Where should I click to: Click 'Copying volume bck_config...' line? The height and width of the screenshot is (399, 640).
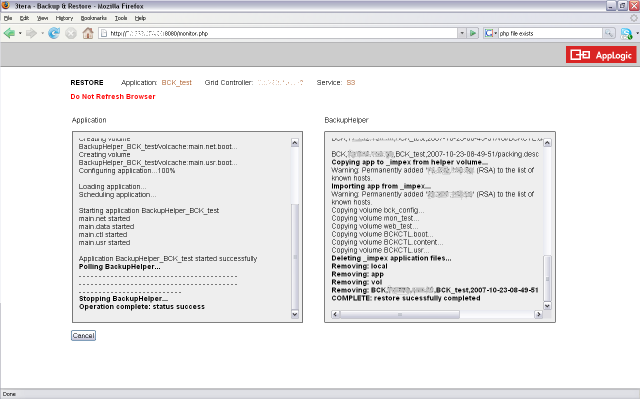[x=378, y=210]
